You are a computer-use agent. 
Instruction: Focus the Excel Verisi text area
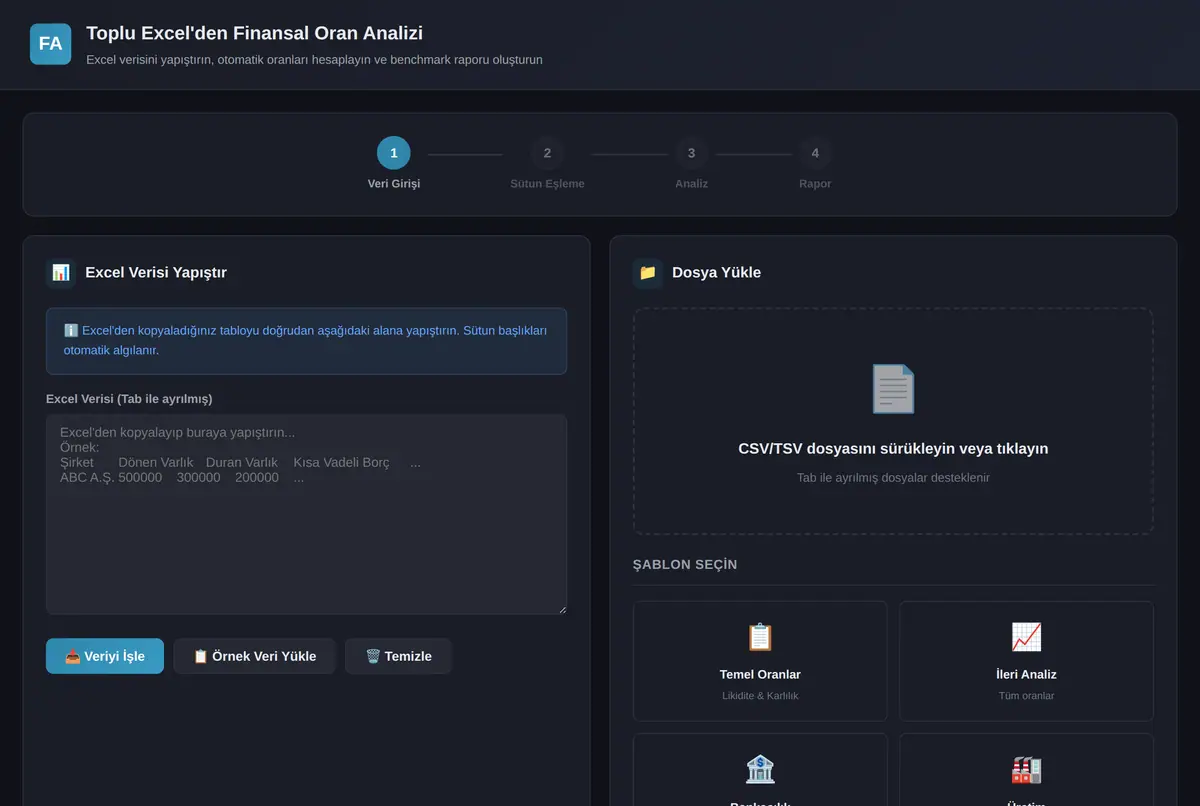306,514
